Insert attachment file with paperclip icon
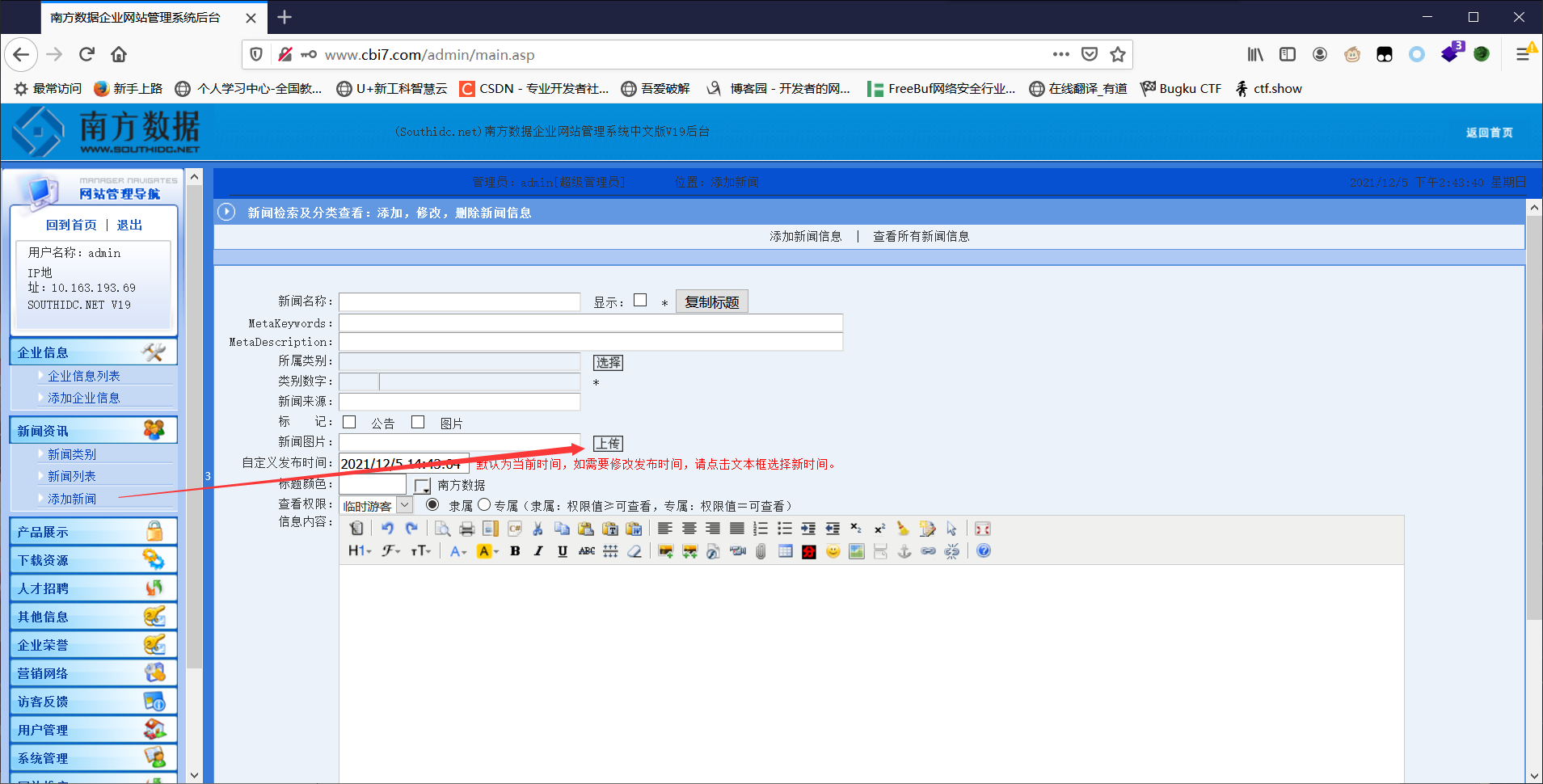This screenshot has width=1543, height=784. tap(761, 551)
